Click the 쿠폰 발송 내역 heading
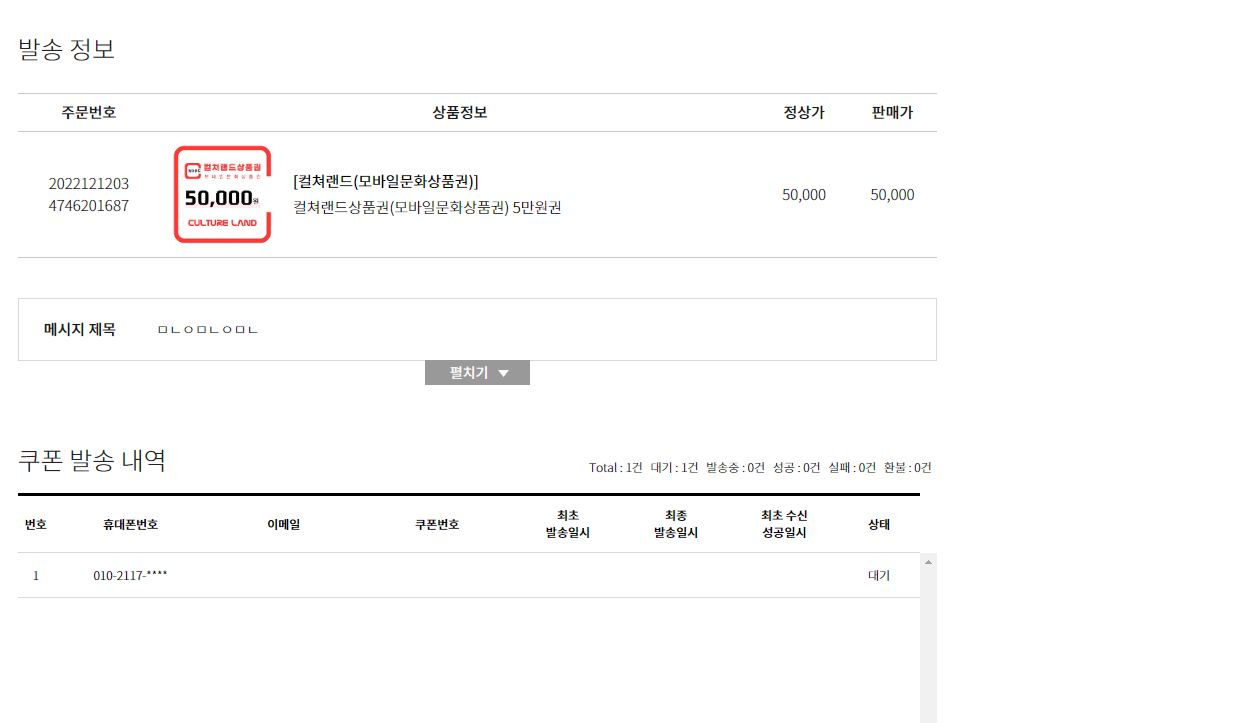Viewport: 1234px width, 723px height. click(x=92, y=460)
